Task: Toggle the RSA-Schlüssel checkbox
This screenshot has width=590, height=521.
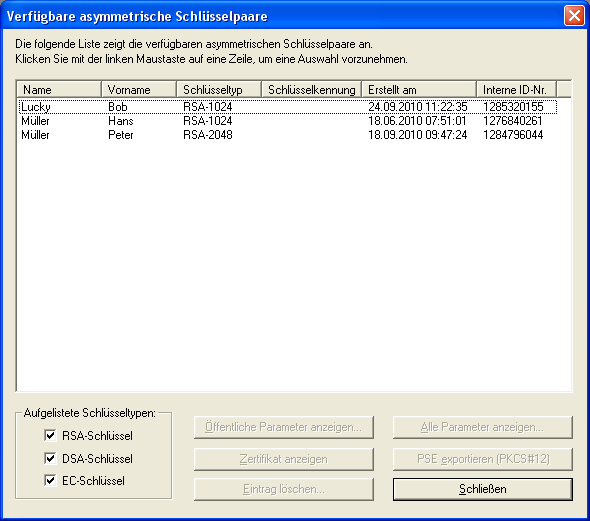Action: pyautogui.click(x=50, y=436)
